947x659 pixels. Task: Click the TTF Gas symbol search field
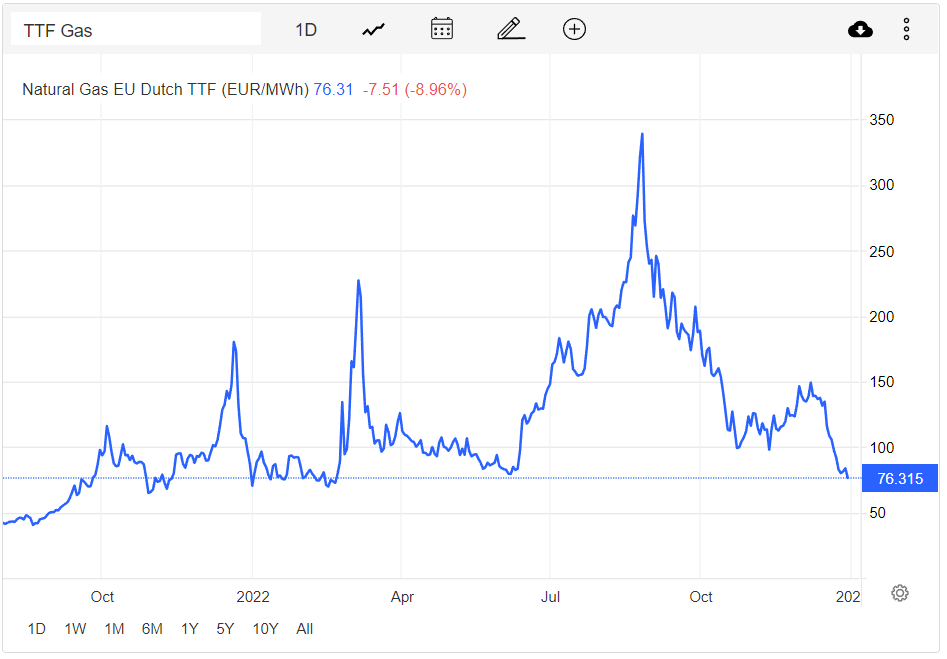coord(135,30)
